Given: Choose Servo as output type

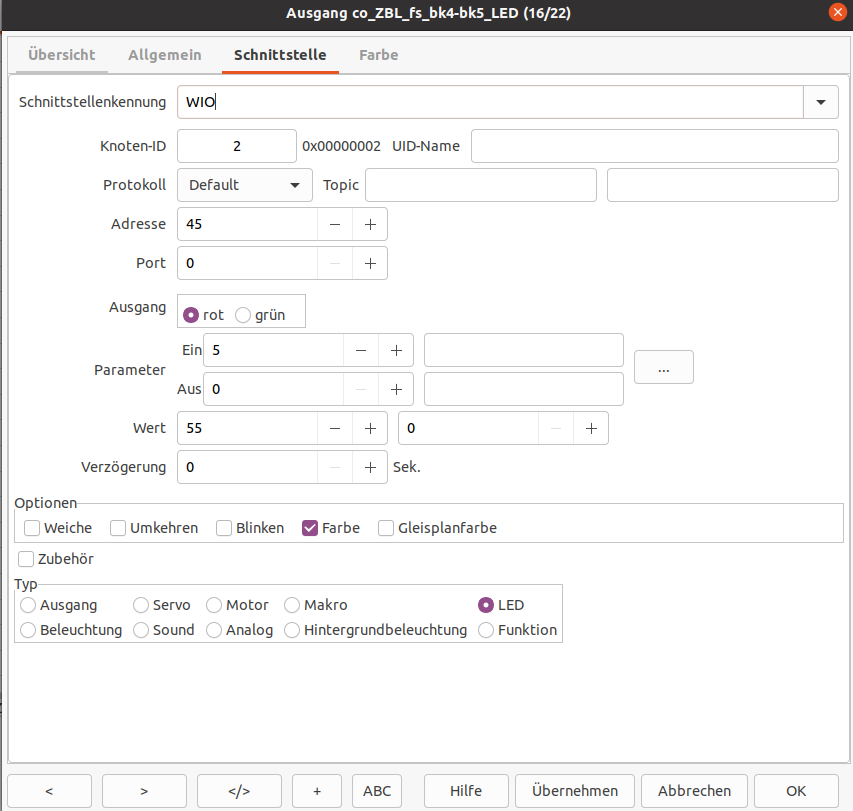Looking at the screenshot, I should pos(141,605).
